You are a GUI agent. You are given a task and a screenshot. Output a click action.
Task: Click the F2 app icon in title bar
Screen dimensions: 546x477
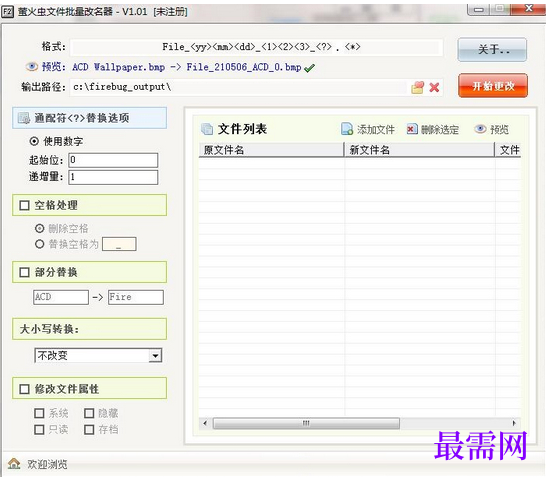point(8,12)
